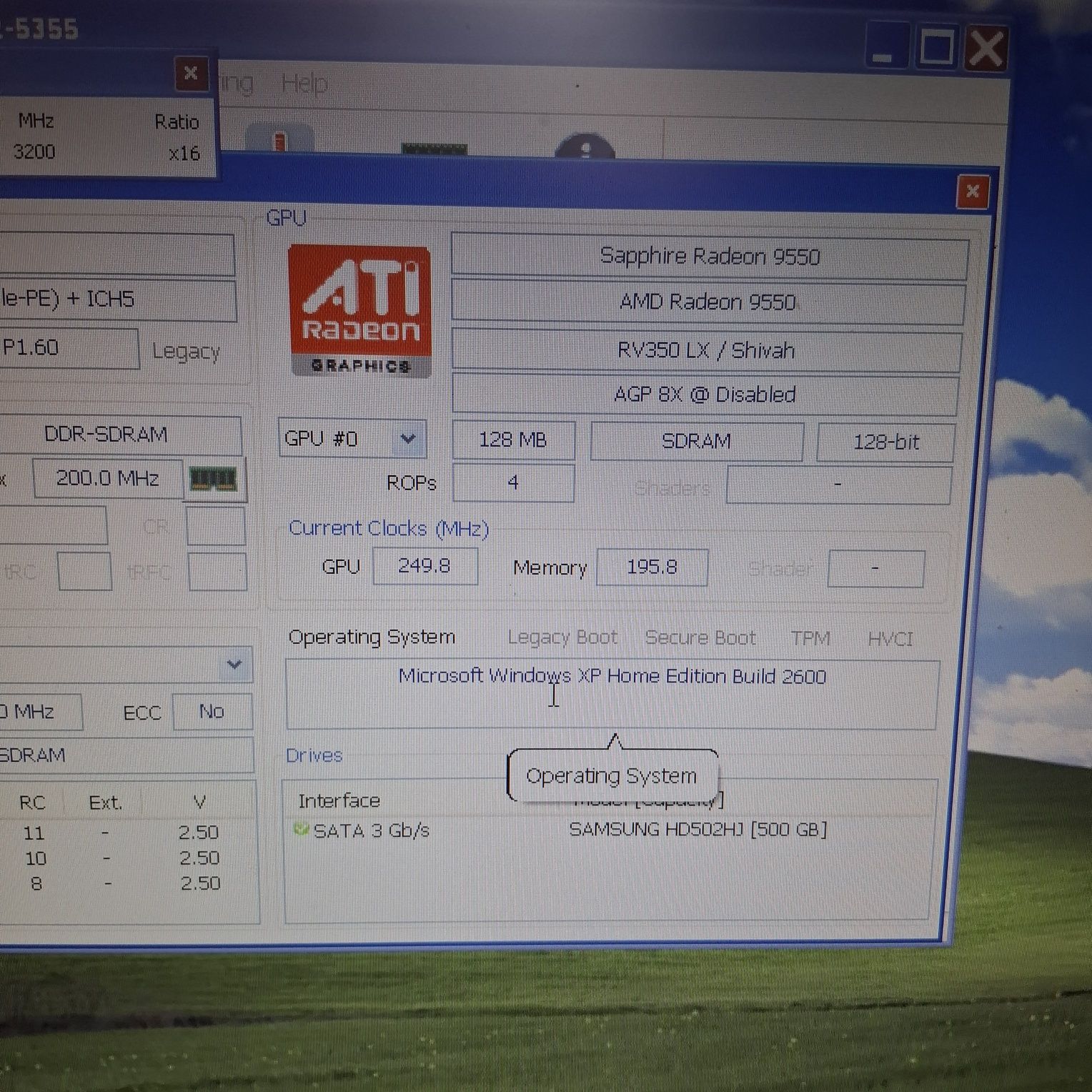
Task: Click the memory module icon beside 200.0 MHz
Action: click(x=213, y=479)
